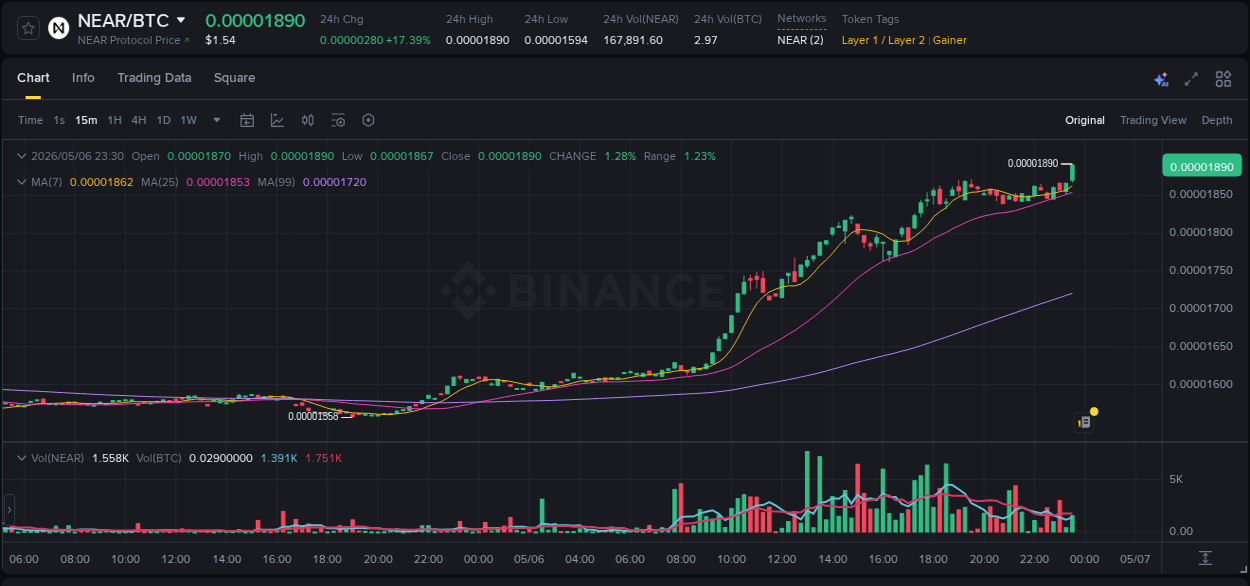This screenshot has height=586, width=1250.
Task: Open the Trading Data tab
Action: coord(154,78)
